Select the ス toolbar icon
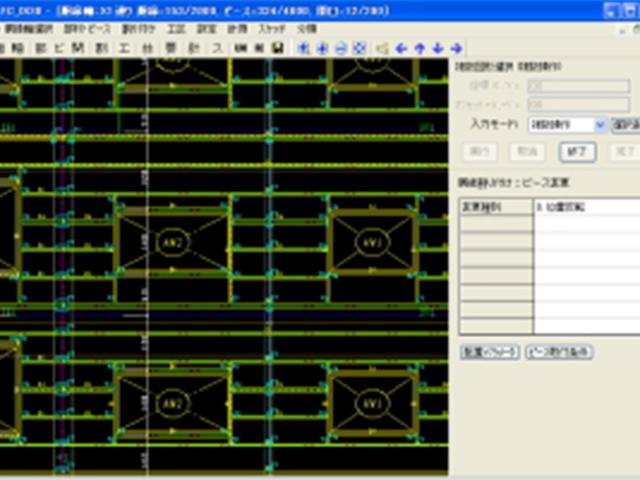Screen dimensions: 640x480 217,47
